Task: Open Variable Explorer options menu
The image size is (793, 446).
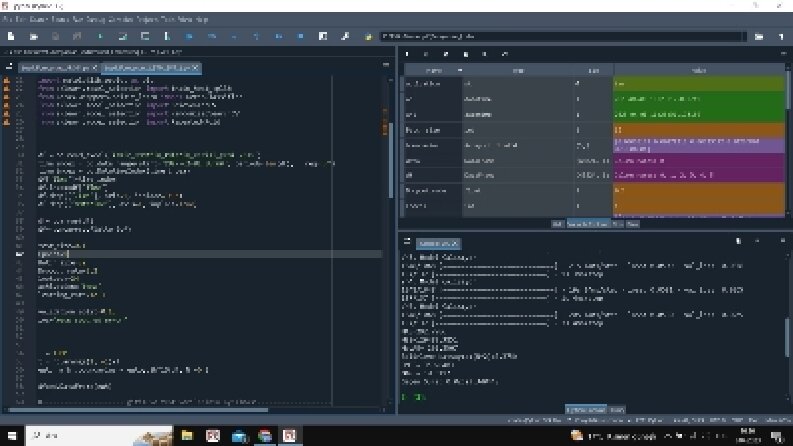Action: 783,54
